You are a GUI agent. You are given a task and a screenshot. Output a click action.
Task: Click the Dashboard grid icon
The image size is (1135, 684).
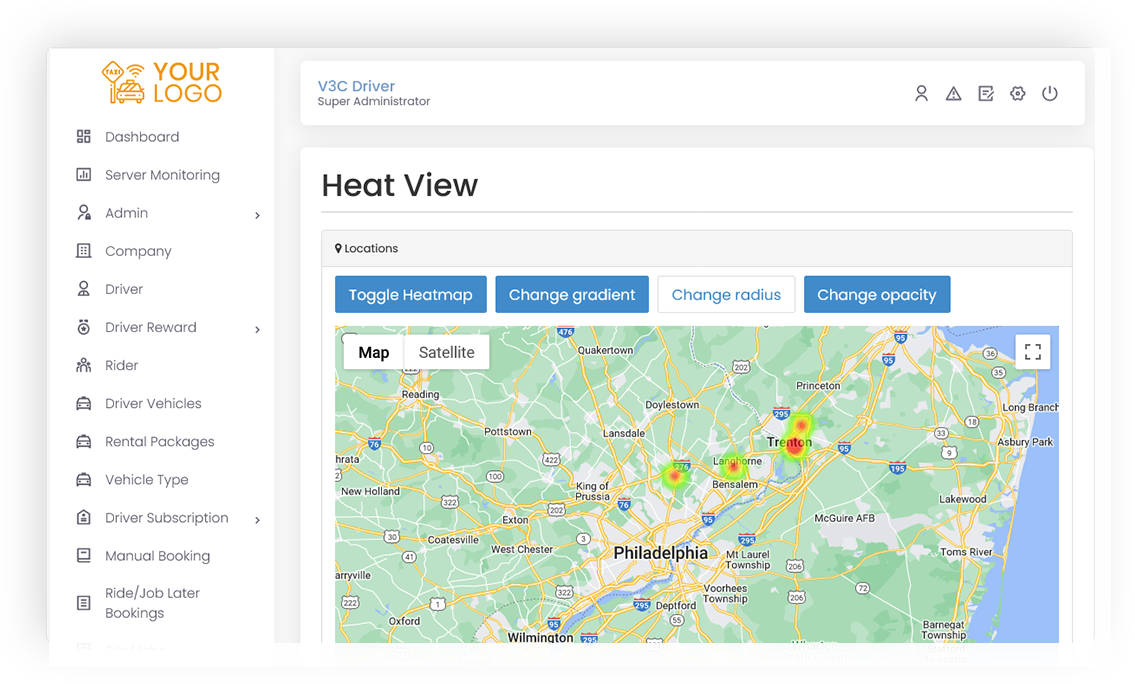pos(84,136)
